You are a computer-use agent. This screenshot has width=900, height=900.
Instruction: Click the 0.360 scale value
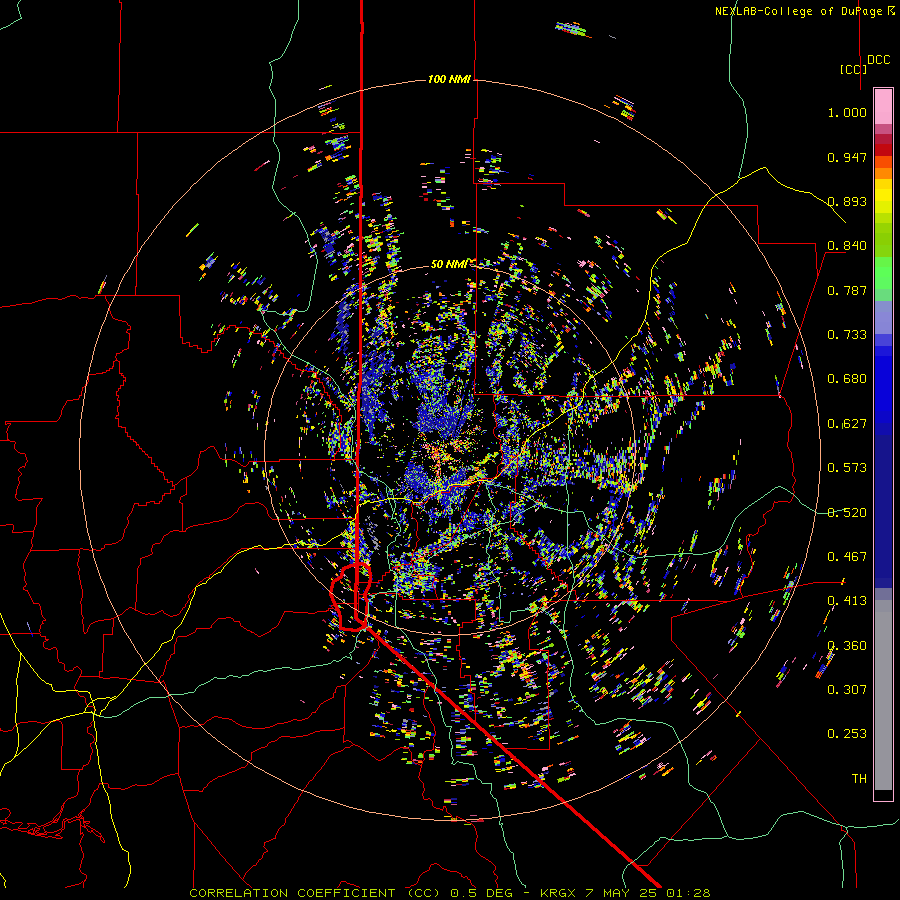pos(847,646)
